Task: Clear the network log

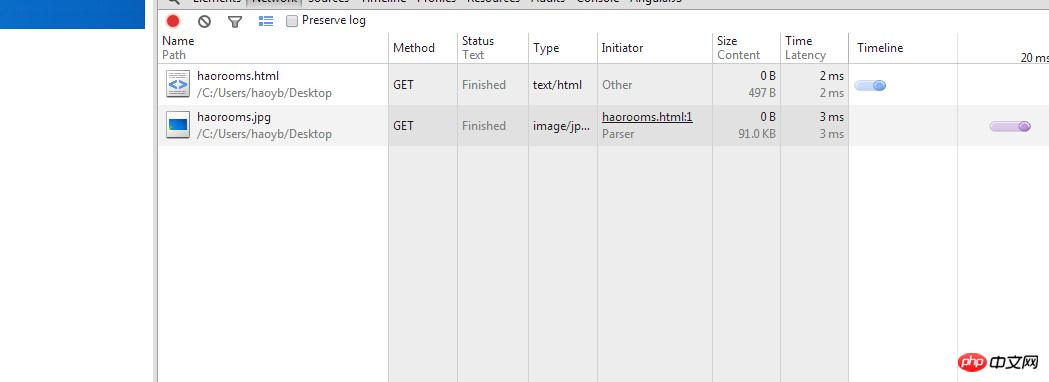Action: pyautogui.click(x=204, y=21)
